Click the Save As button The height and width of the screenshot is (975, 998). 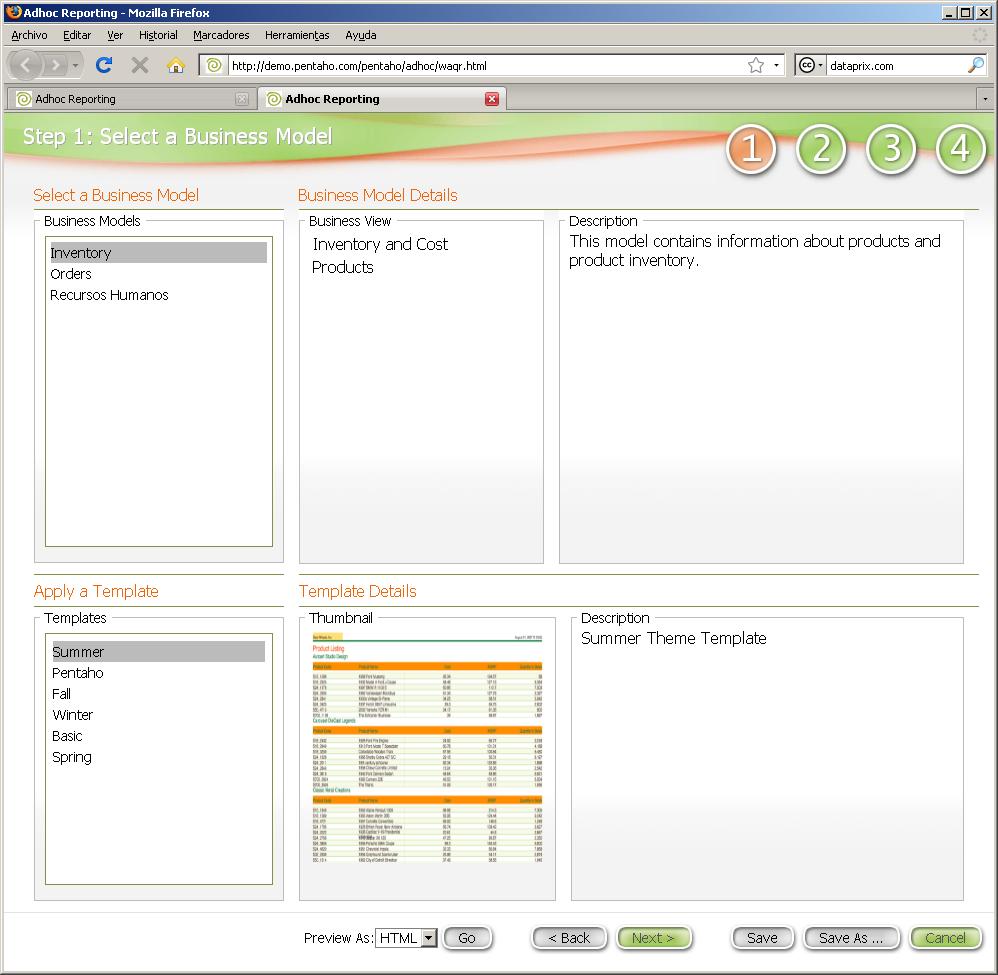[851, 938]
